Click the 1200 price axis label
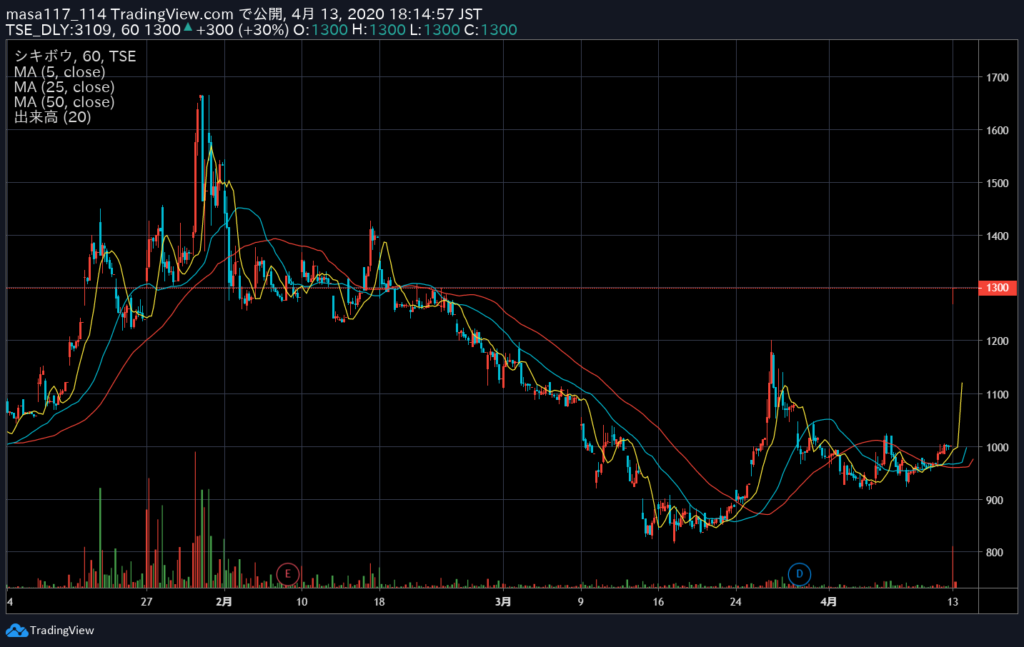Screen dimensions: 1024x647 tap(997, 341)
